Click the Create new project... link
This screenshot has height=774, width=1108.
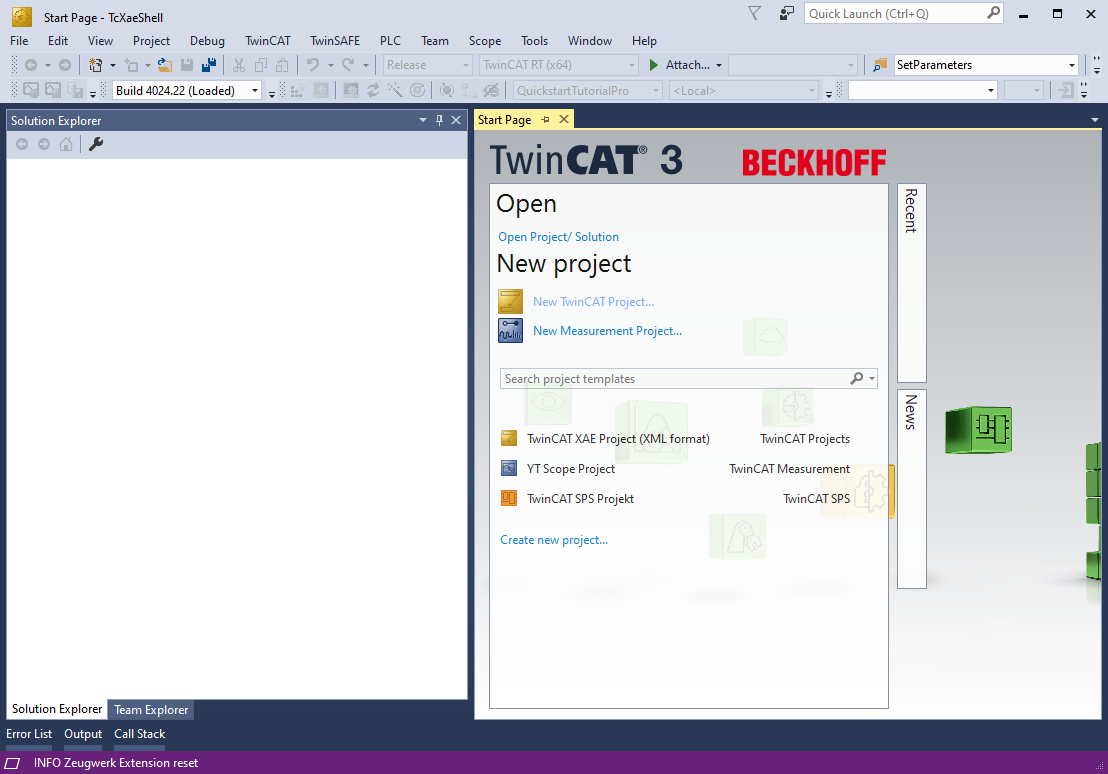pyautogui.click(x=554, y=540)
